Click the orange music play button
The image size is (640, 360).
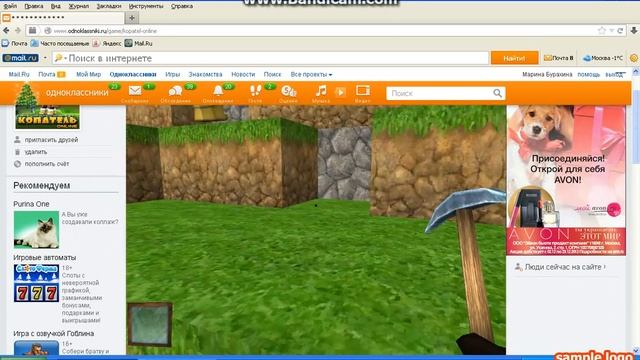click(x=340, y=92)
